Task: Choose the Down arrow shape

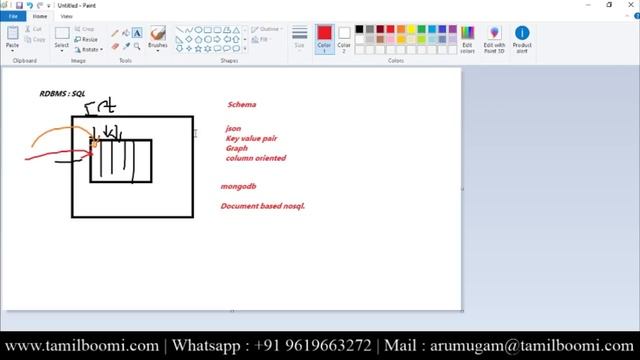Action: click(x=179, y=49)
